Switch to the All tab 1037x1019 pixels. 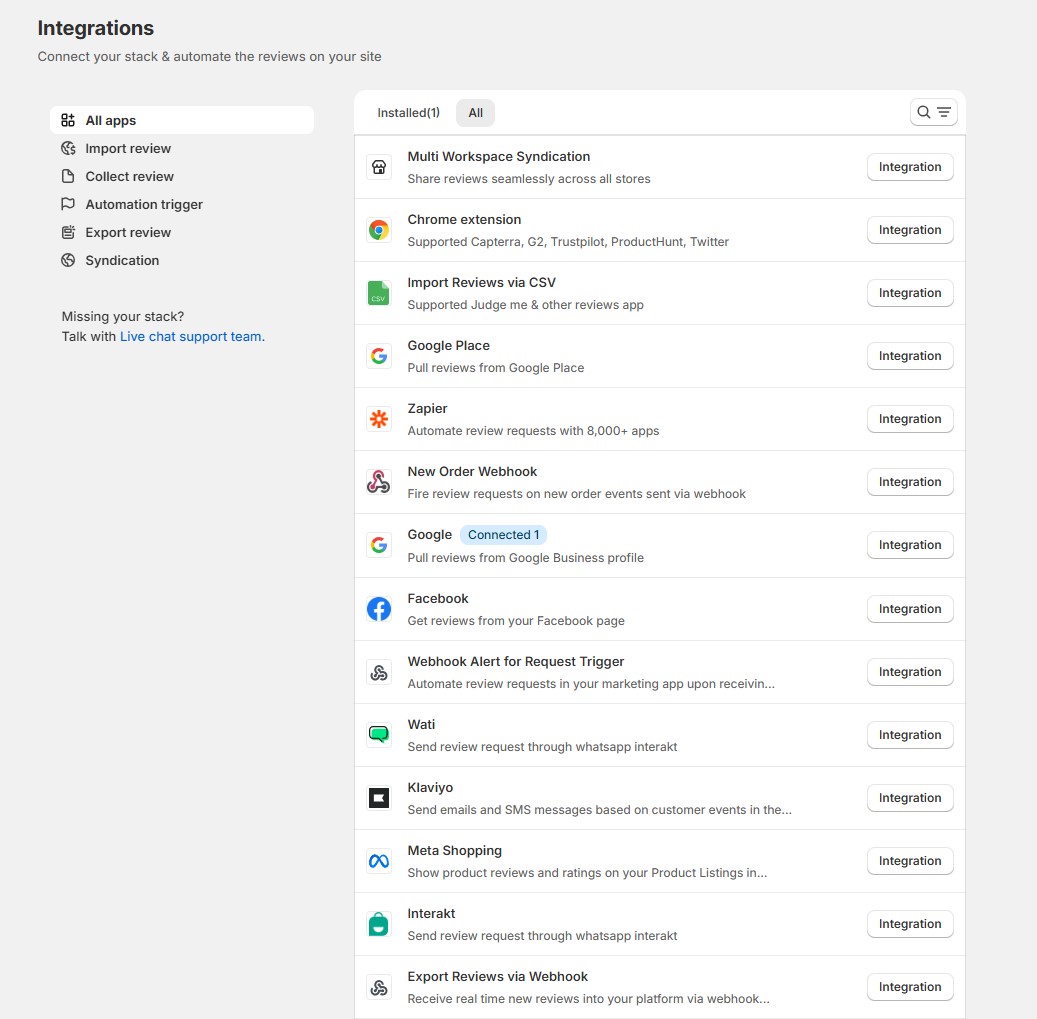click(475, 112)
